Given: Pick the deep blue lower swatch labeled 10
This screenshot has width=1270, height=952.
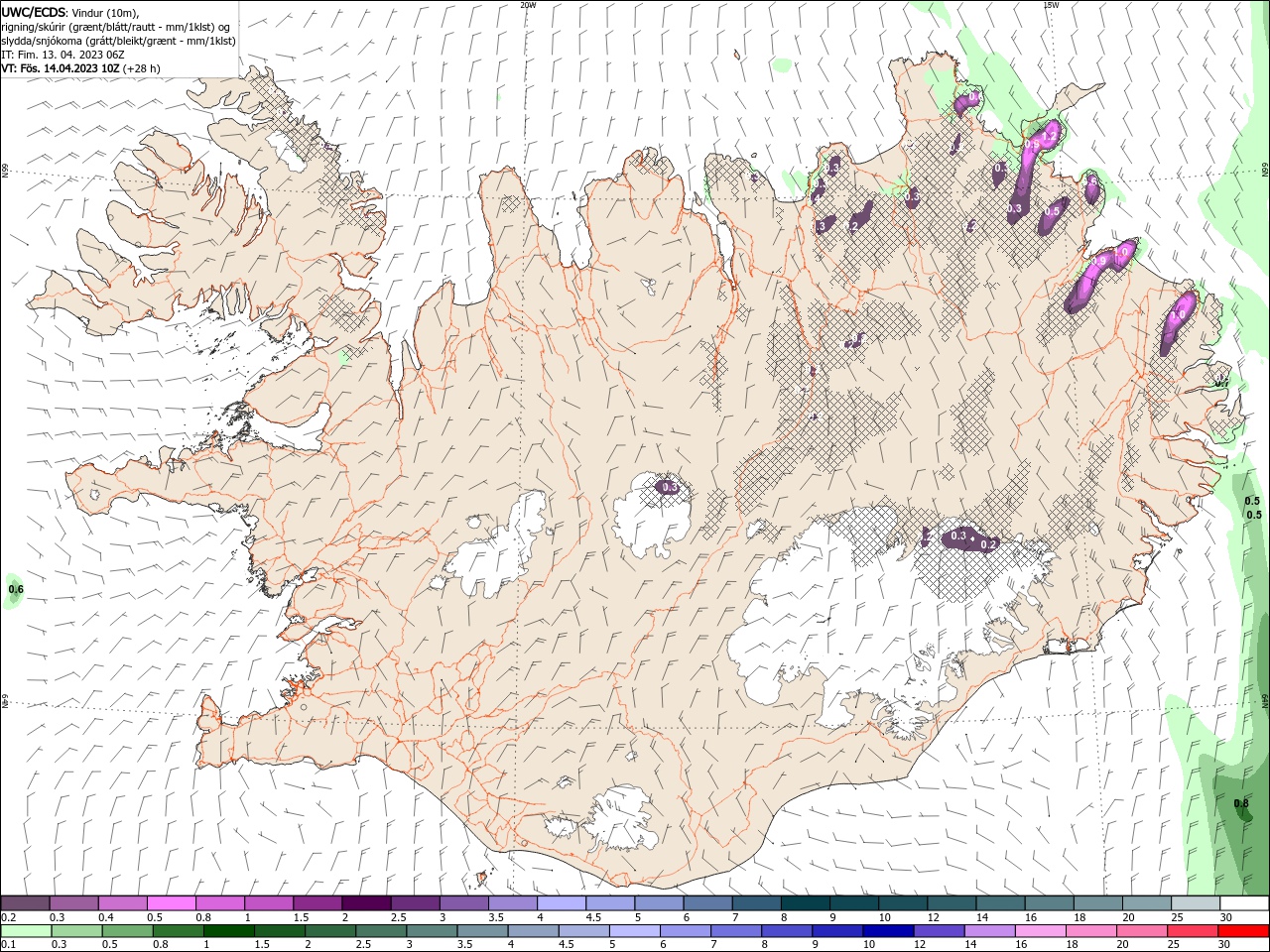Looking at the screenshot, I should (x=889, y=931).
